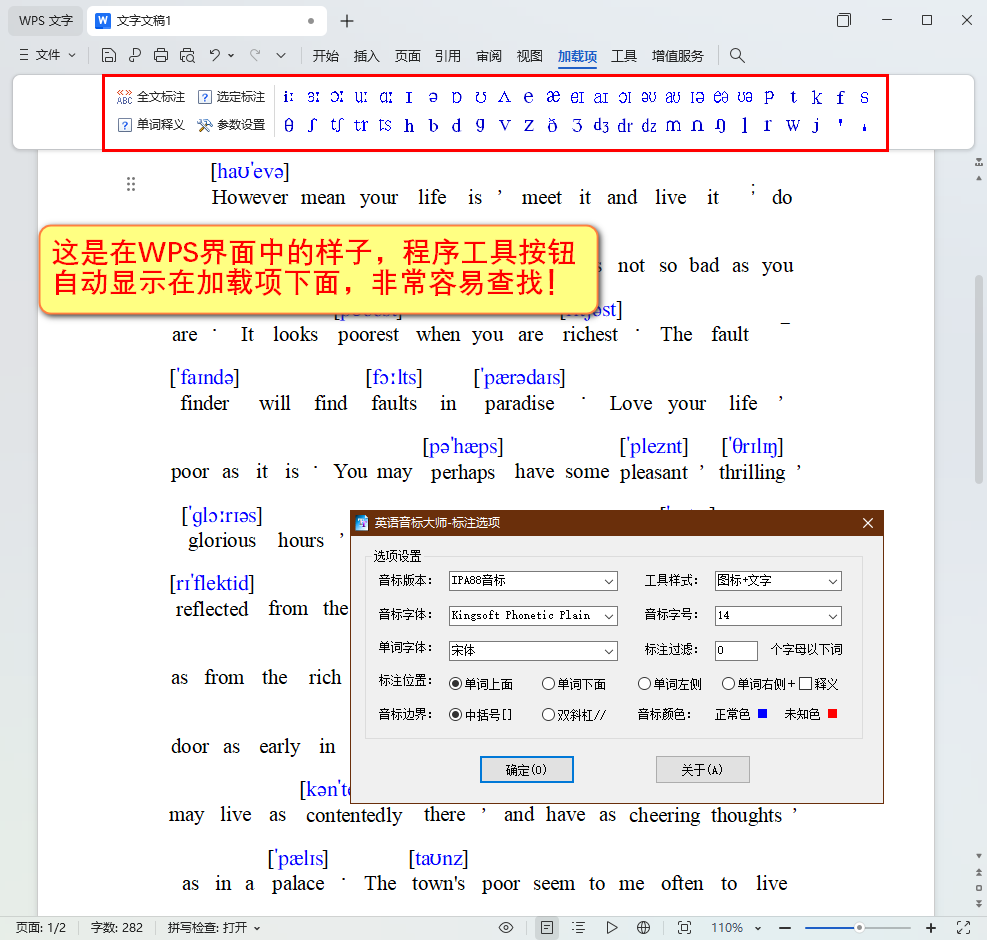Pick the blue 正常色 color swatch
This screenshot has height=940, width=987.
coord(762,713)
